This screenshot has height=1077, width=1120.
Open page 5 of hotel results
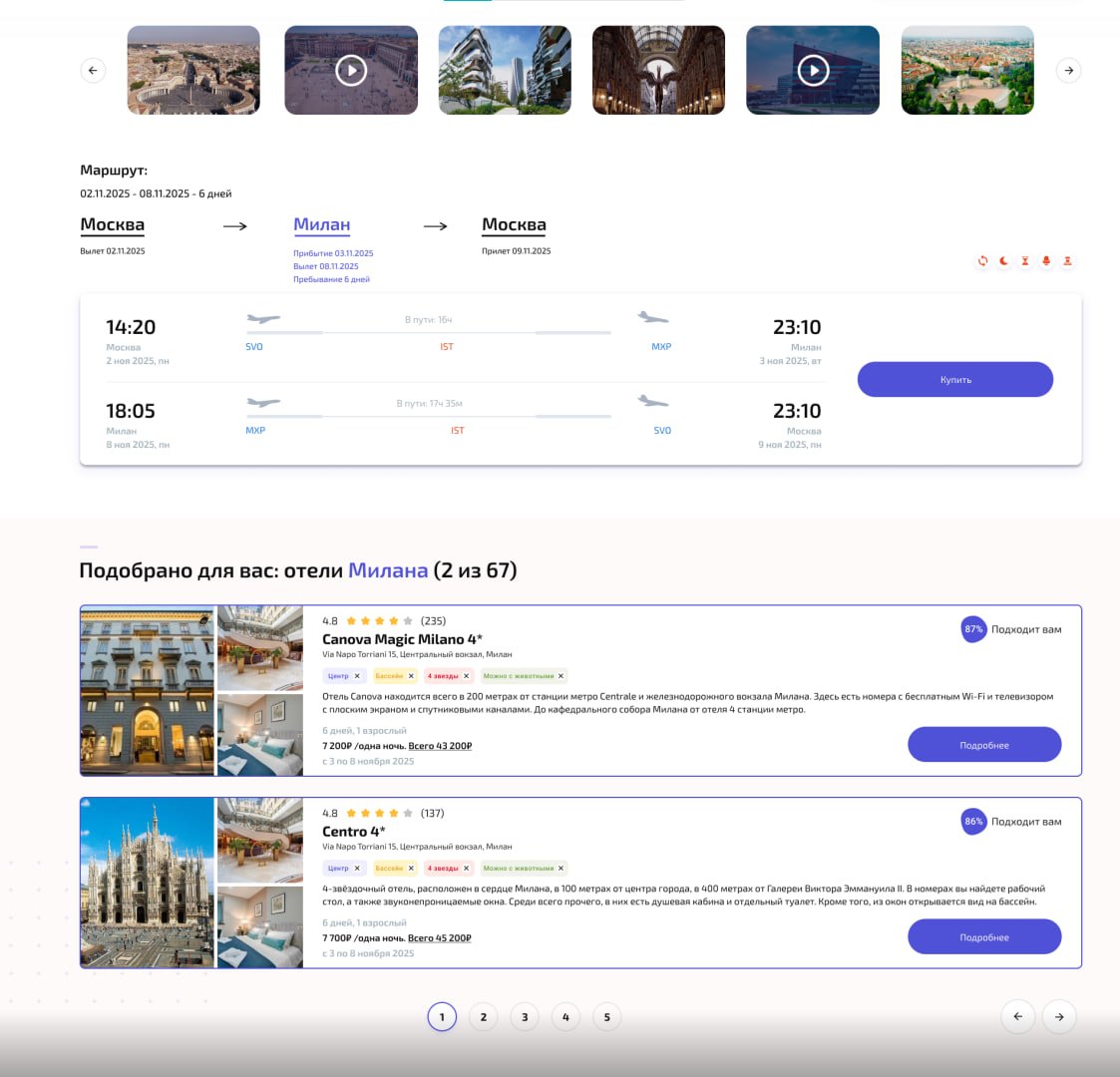pos(606,1017)
